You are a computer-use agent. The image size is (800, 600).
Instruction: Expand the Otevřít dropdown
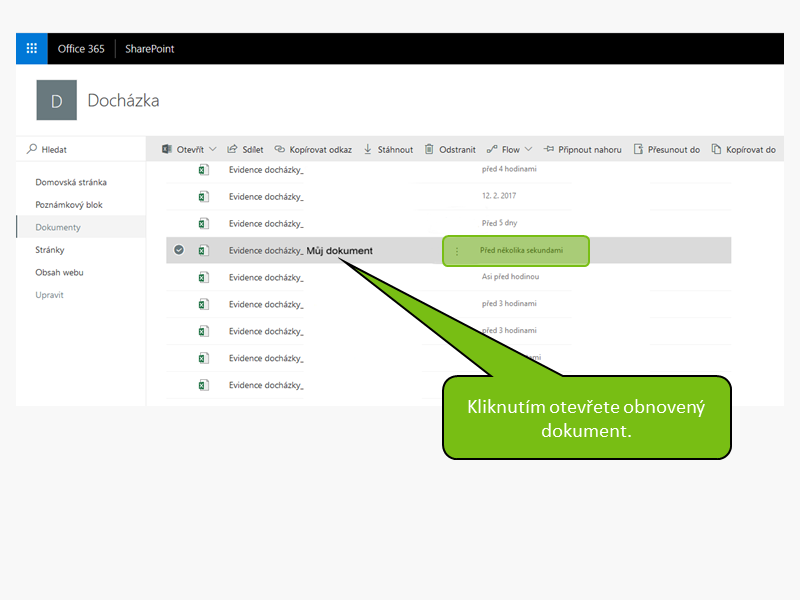[x=212, y=149]
